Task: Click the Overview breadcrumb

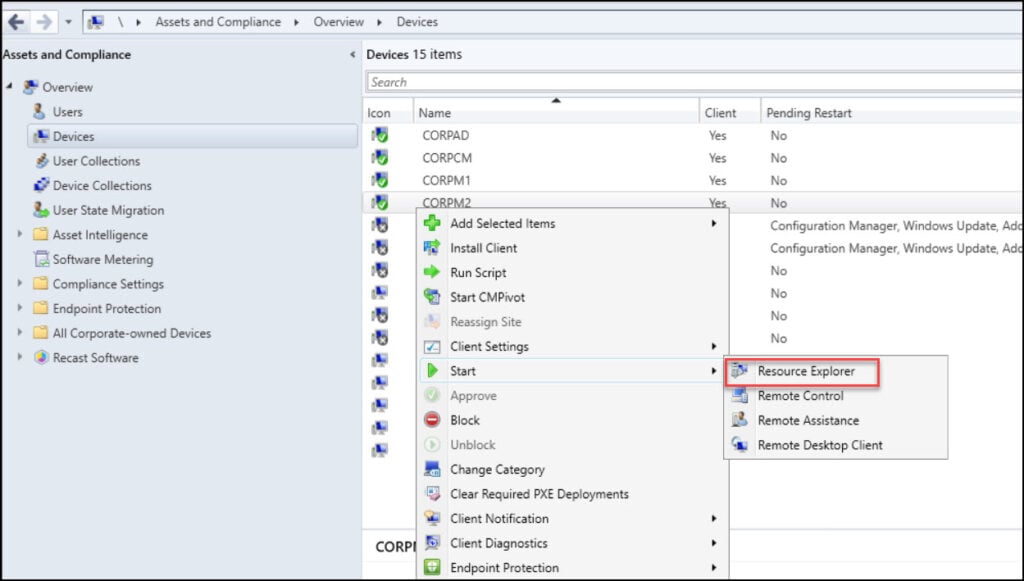Action: [x=338, y=22]
